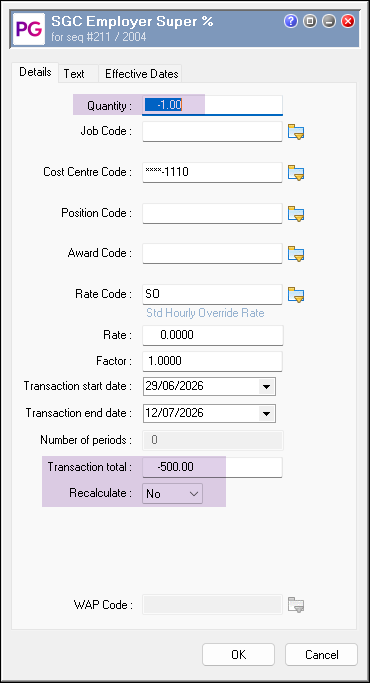Close the dialog with the red X
Screen dimensions: 370x683
coord(348,21)
